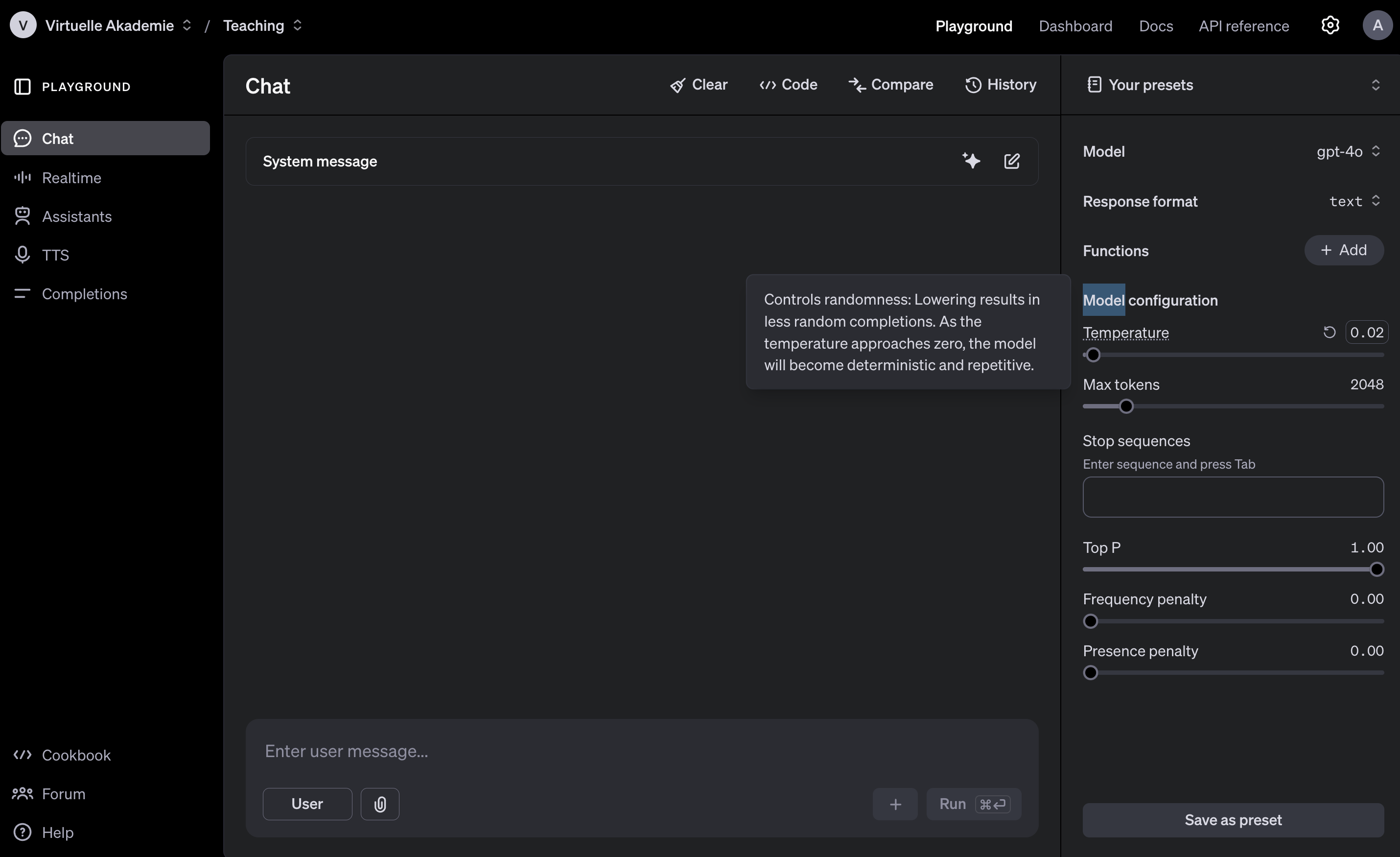Screen dimensions: 1400x857
Task: Open the Response format text dropdown
Action: [1354, 201]
